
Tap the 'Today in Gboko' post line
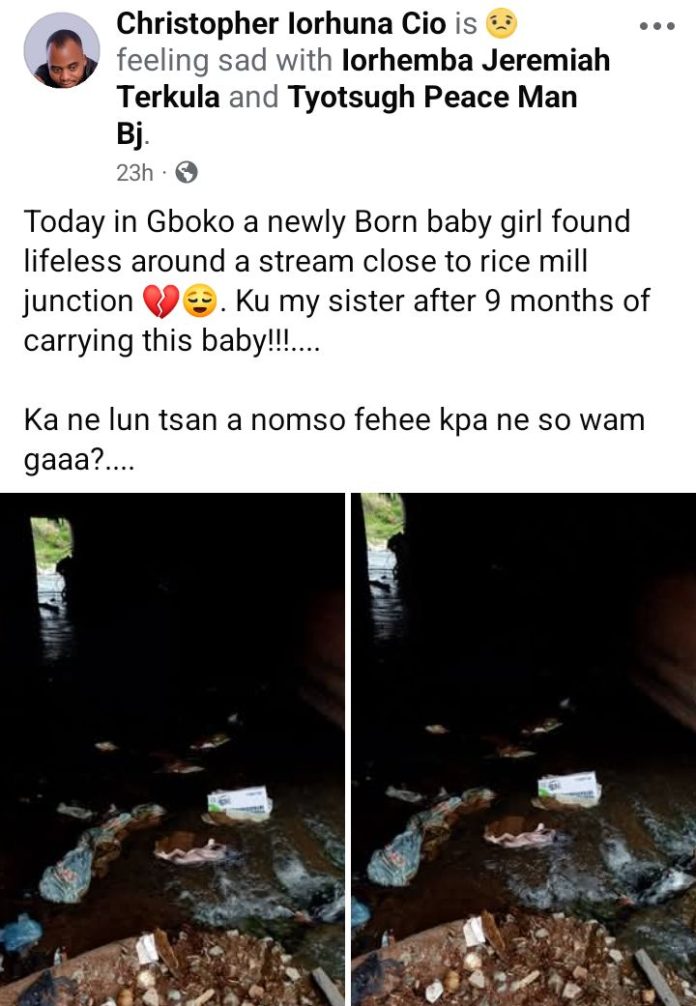coord(327,222)
